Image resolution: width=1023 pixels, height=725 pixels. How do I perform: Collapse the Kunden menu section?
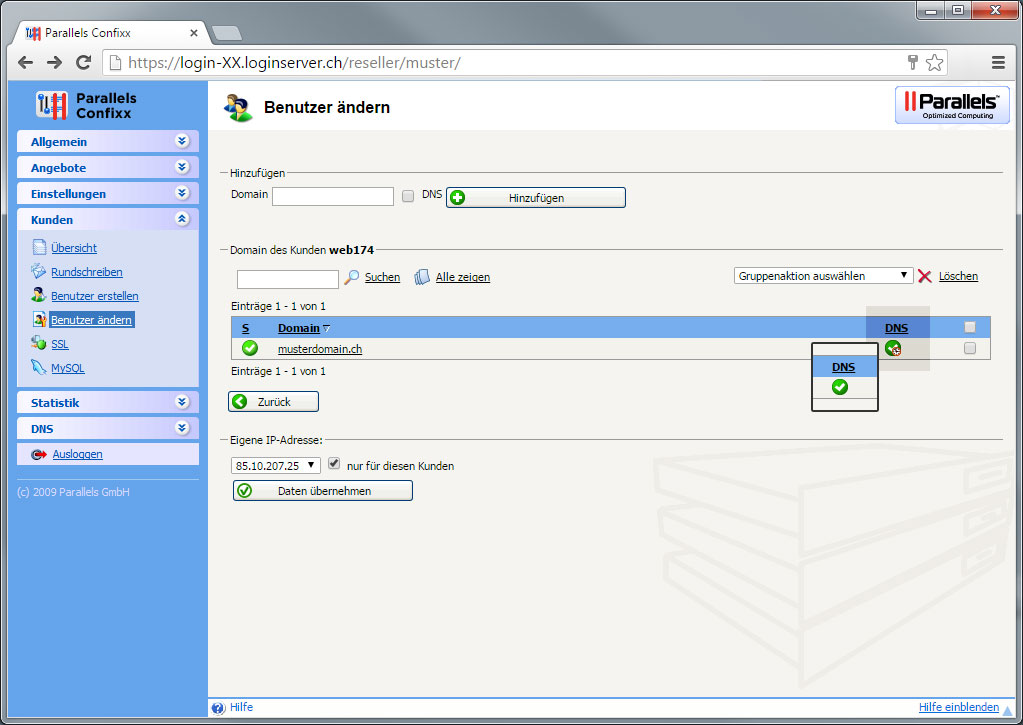point(108,220)
